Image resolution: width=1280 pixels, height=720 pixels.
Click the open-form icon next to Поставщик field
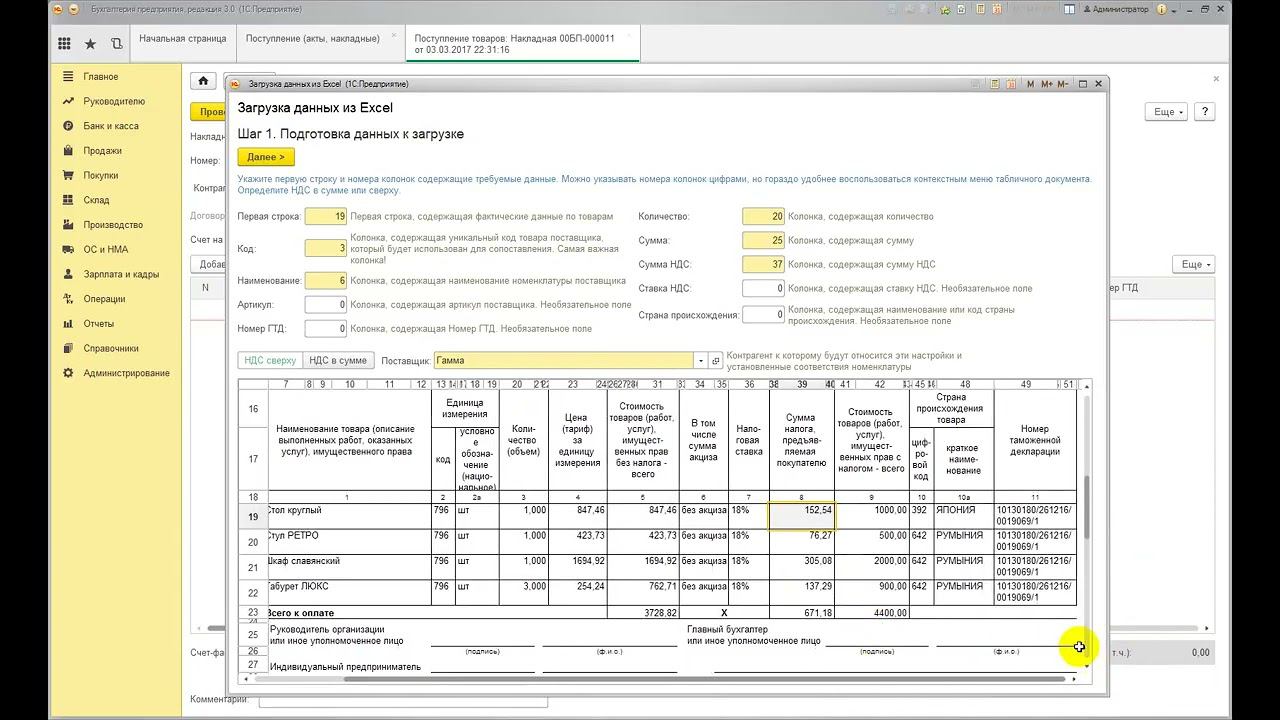[716, 361]
